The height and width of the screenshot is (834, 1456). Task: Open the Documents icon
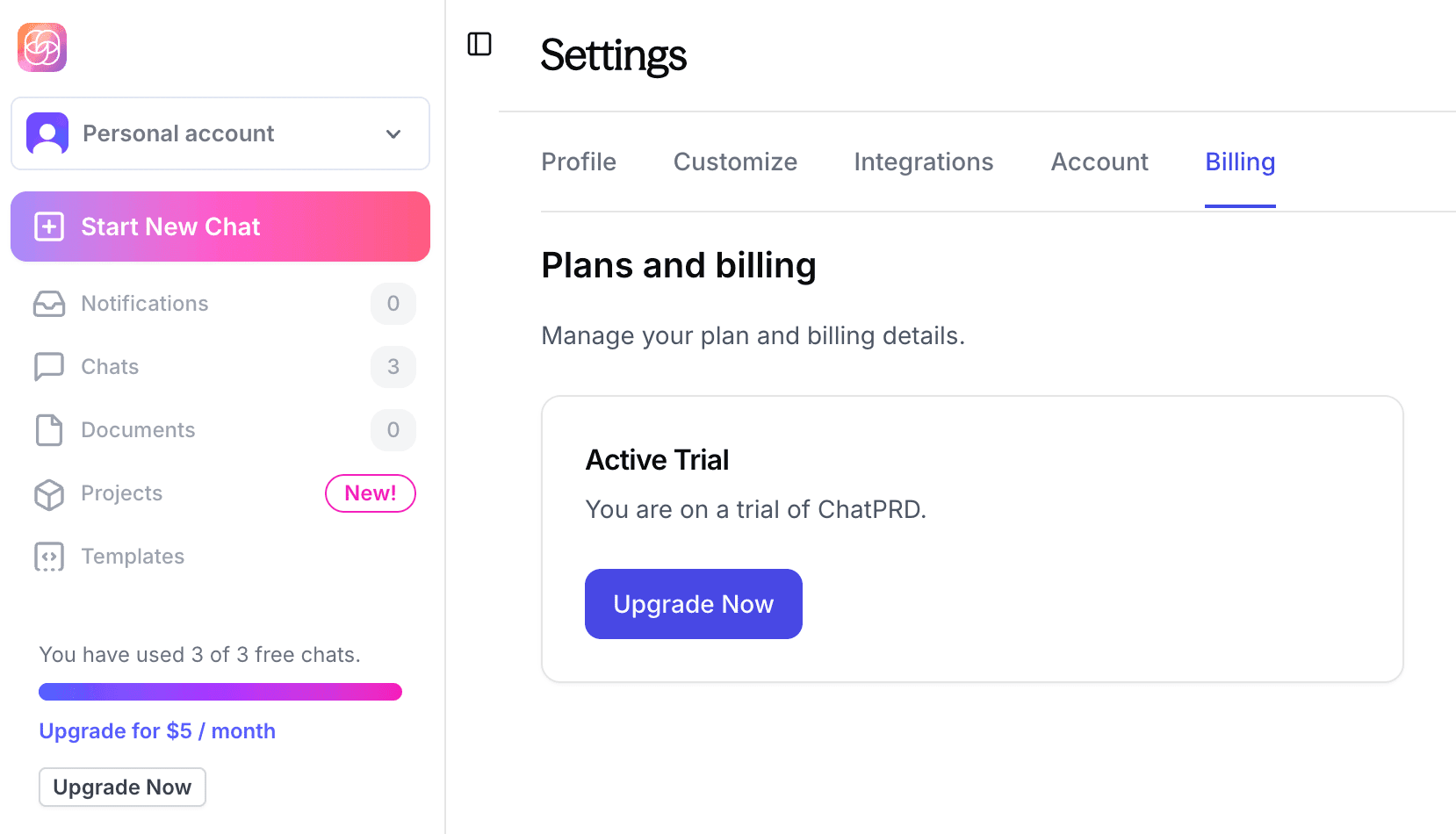(48, 430)
